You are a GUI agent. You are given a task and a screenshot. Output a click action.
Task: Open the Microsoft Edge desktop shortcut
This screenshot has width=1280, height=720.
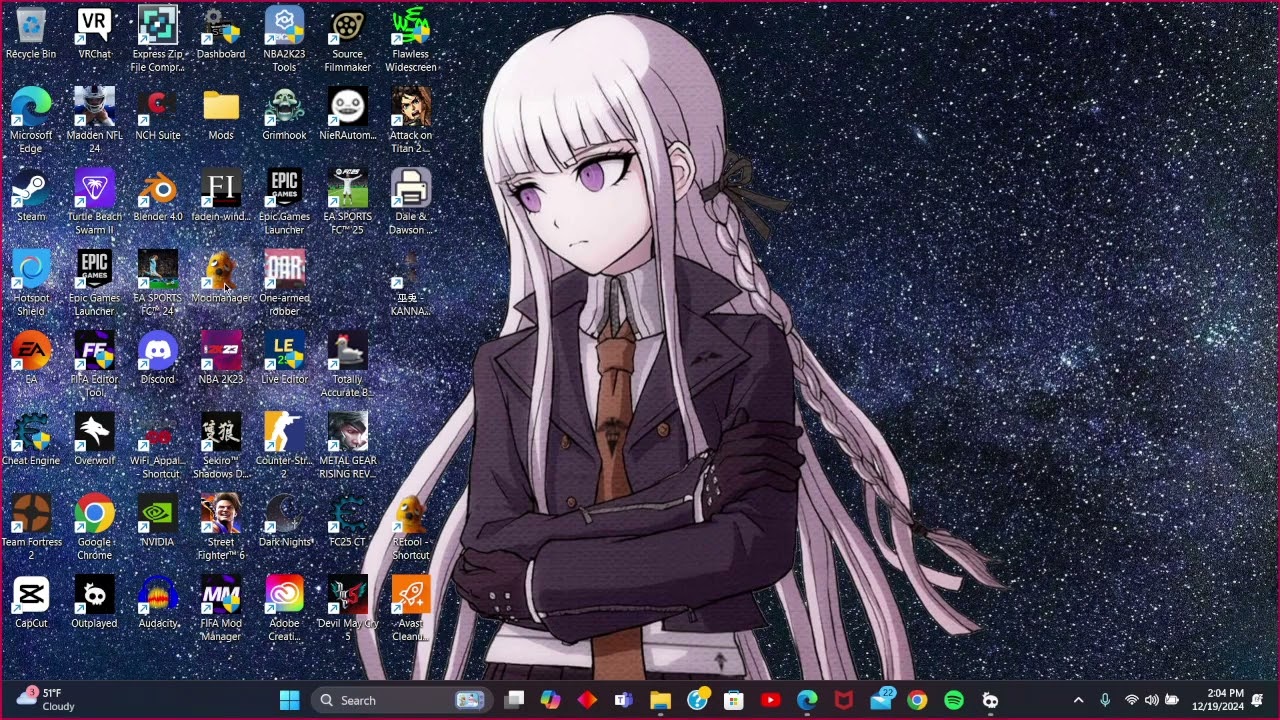tap(31, 121)
